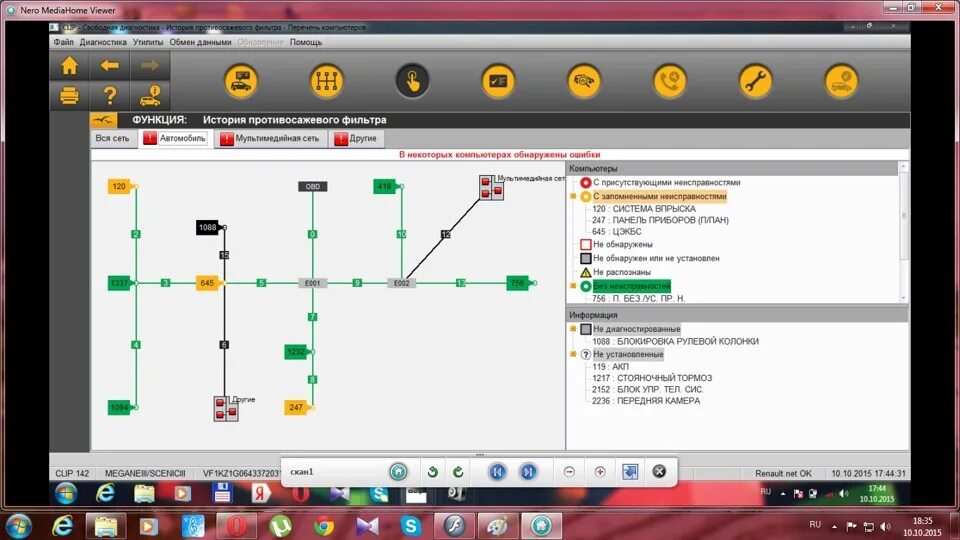
Task: Open the Обмен данными menu
Action: click(x=200, y=42)
